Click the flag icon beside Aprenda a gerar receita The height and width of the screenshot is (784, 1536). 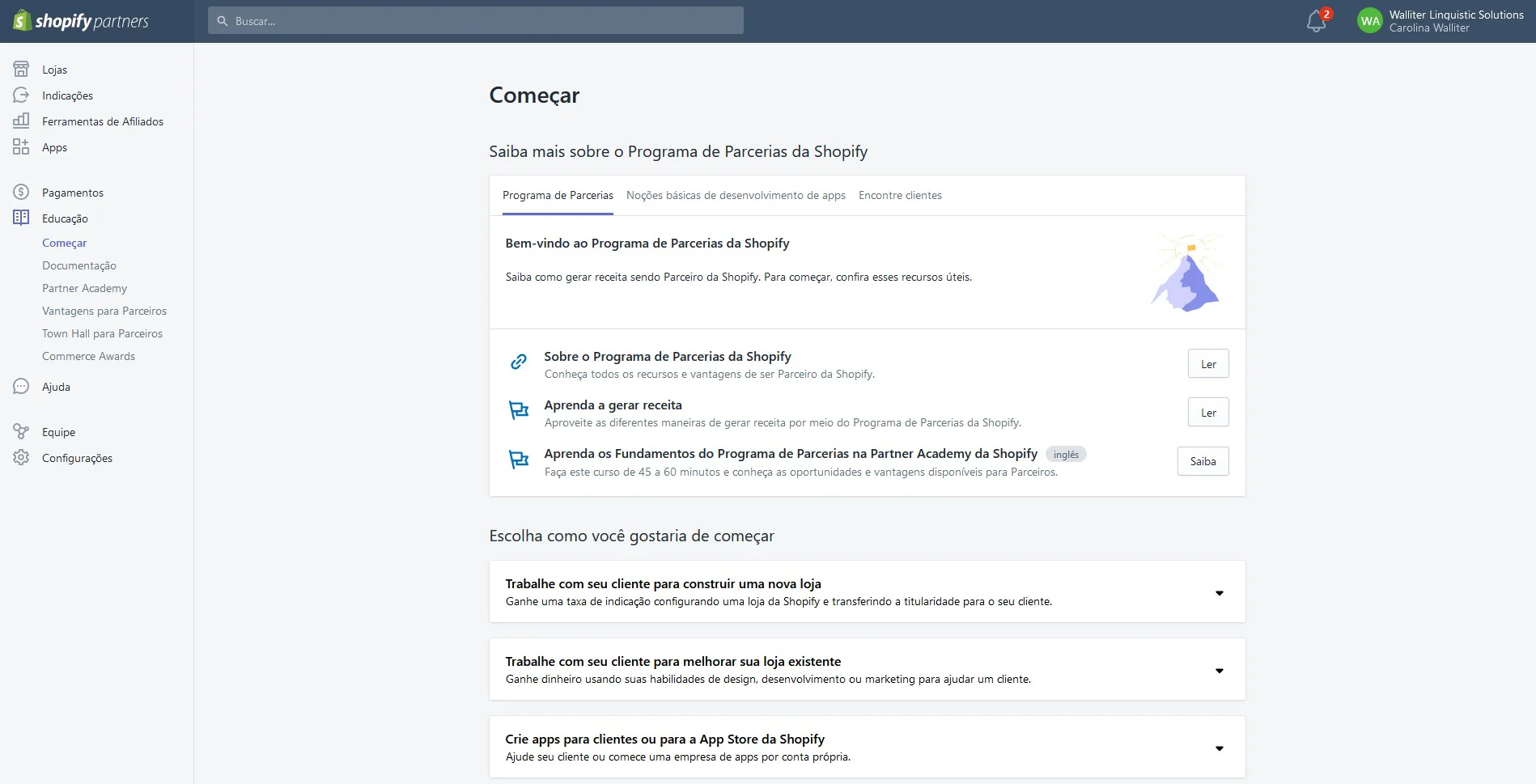click(x=519, y=410)
